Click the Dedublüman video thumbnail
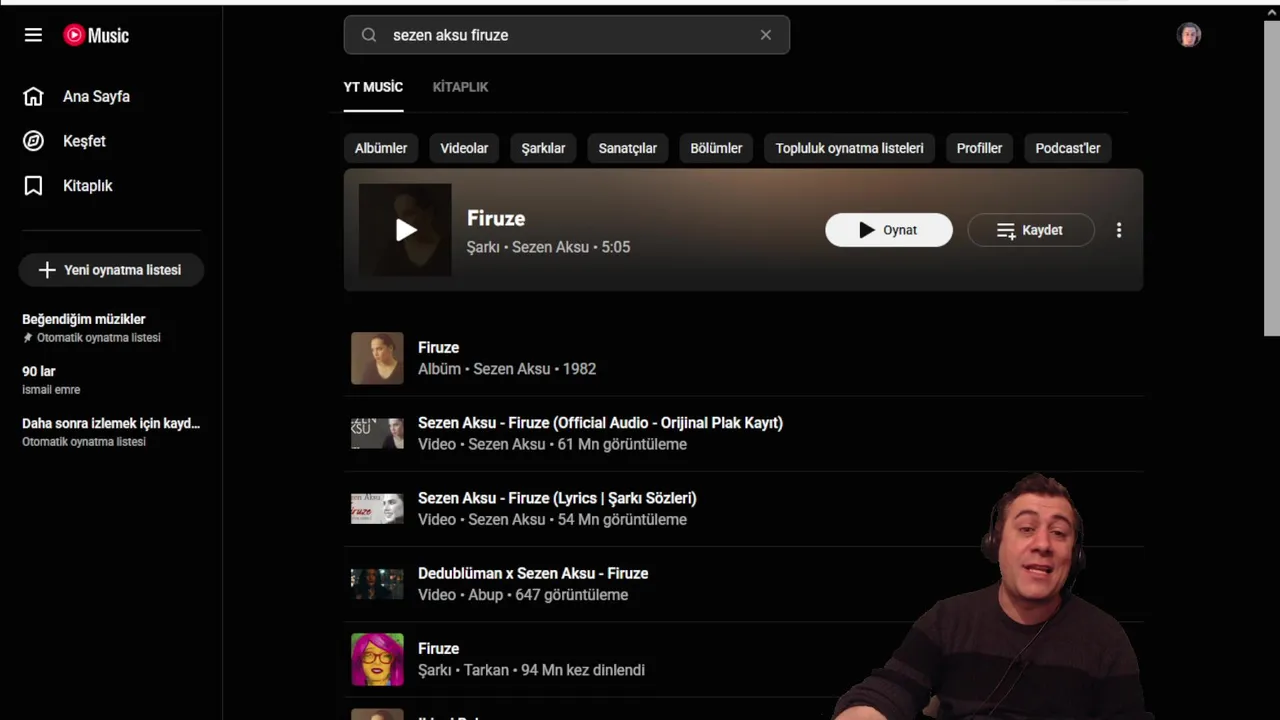Image resolution: width=1280 pixels, height=720 pixels. (x=377, y=583)
